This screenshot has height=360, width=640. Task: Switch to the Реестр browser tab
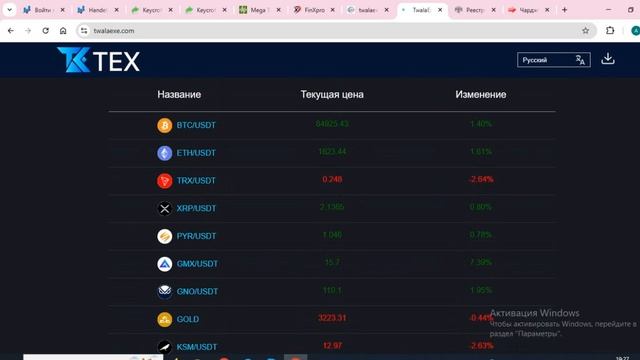tap(475, 10)
